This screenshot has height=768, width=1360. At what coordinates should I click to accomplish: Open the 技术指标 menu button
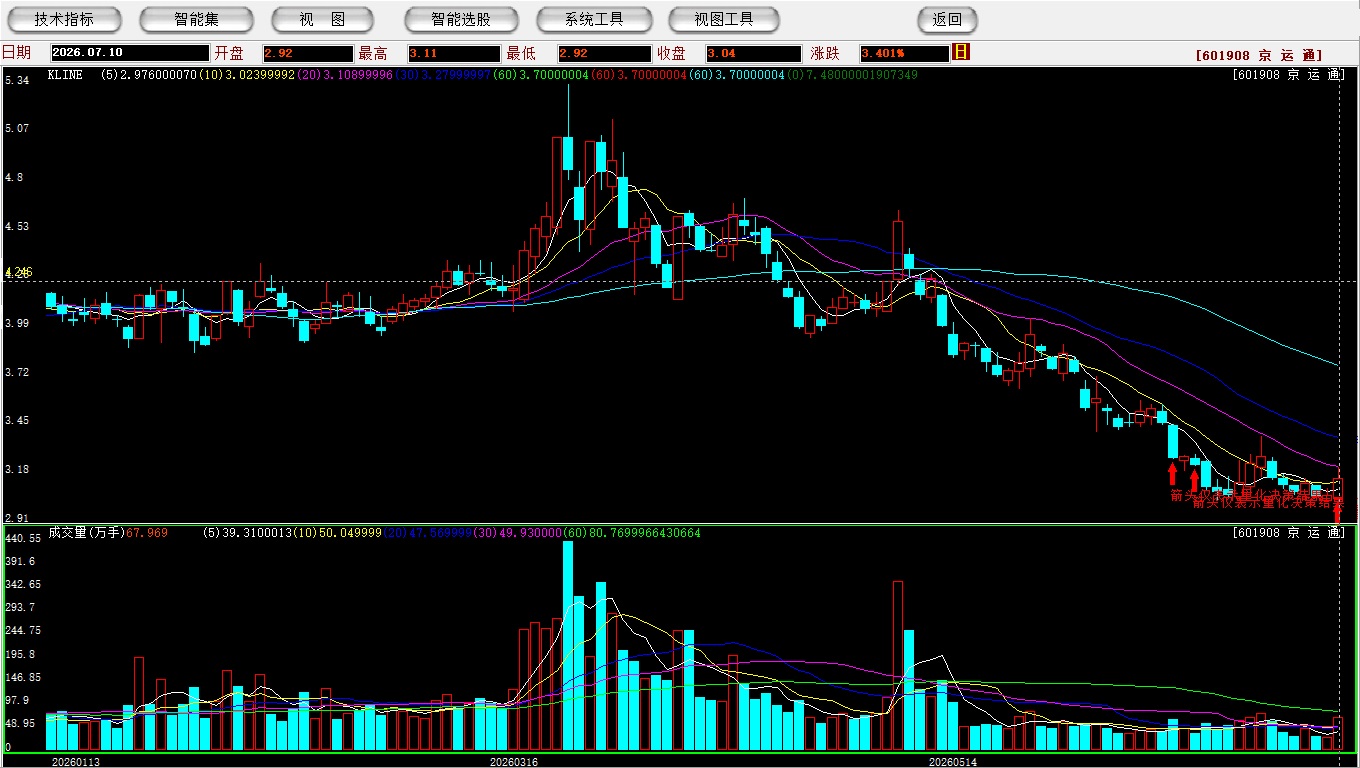(x=64, y=19)
